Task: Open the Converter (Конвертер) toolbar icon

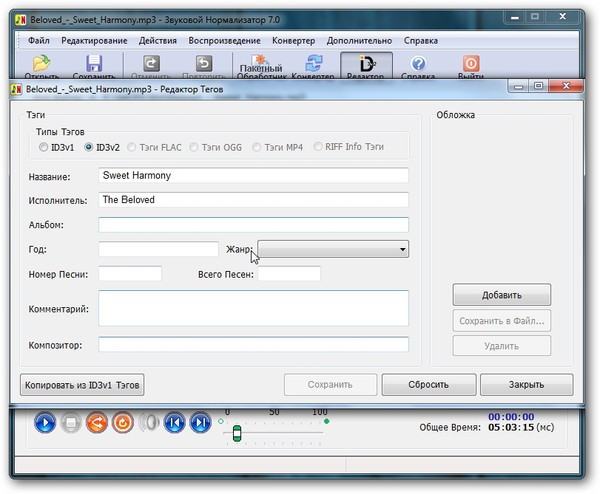Action: pos(312,67)
